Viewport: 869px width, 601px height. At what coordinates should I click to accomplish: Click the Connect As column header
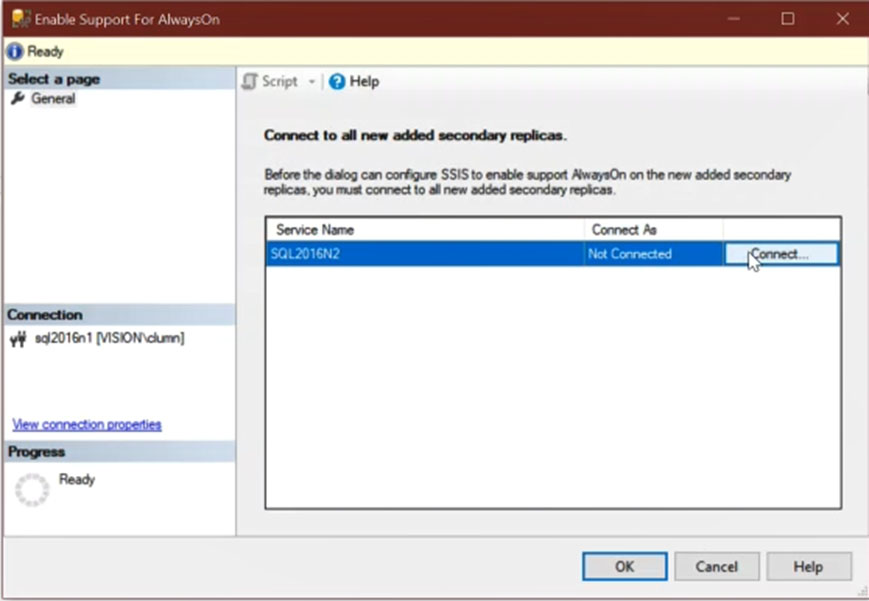point(653,230)
